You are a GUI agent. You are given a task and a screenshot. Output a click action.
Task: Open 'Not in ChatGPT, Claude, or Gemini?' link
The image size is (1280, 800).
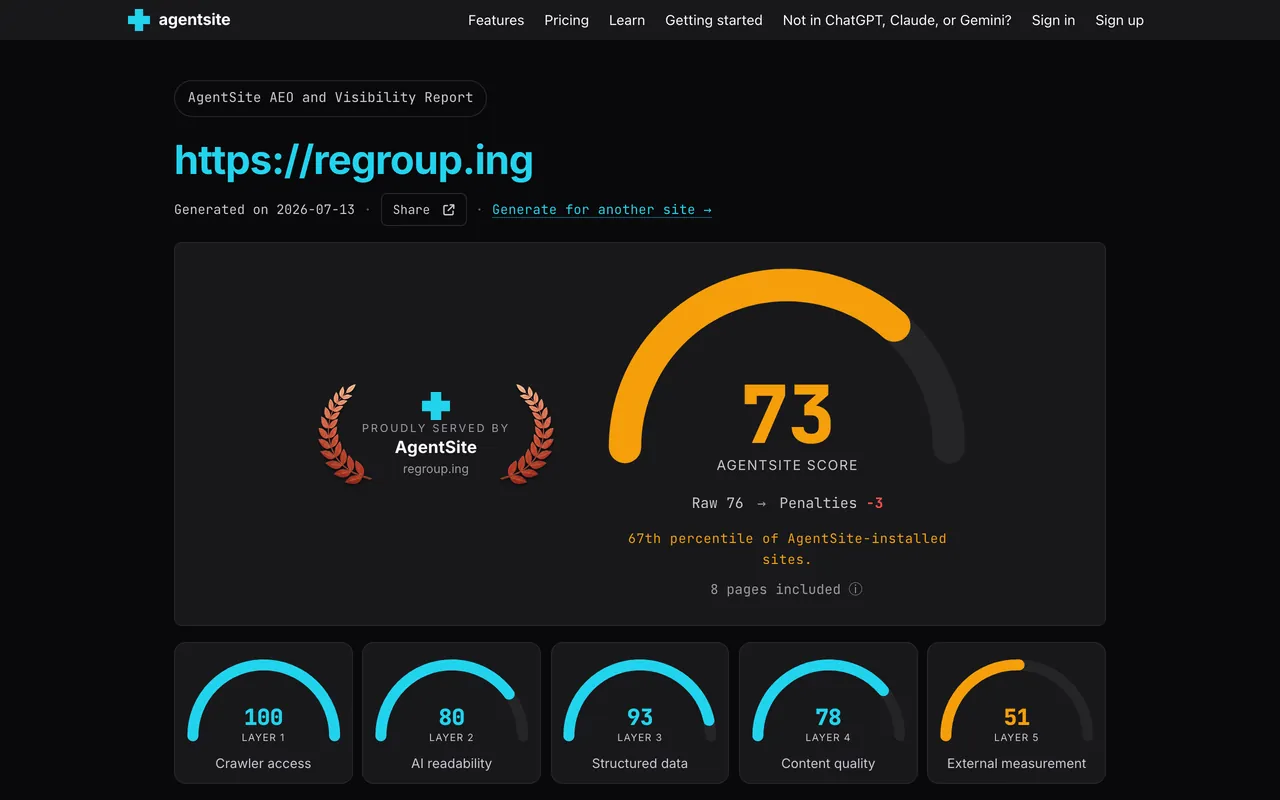tap(897, 20)
